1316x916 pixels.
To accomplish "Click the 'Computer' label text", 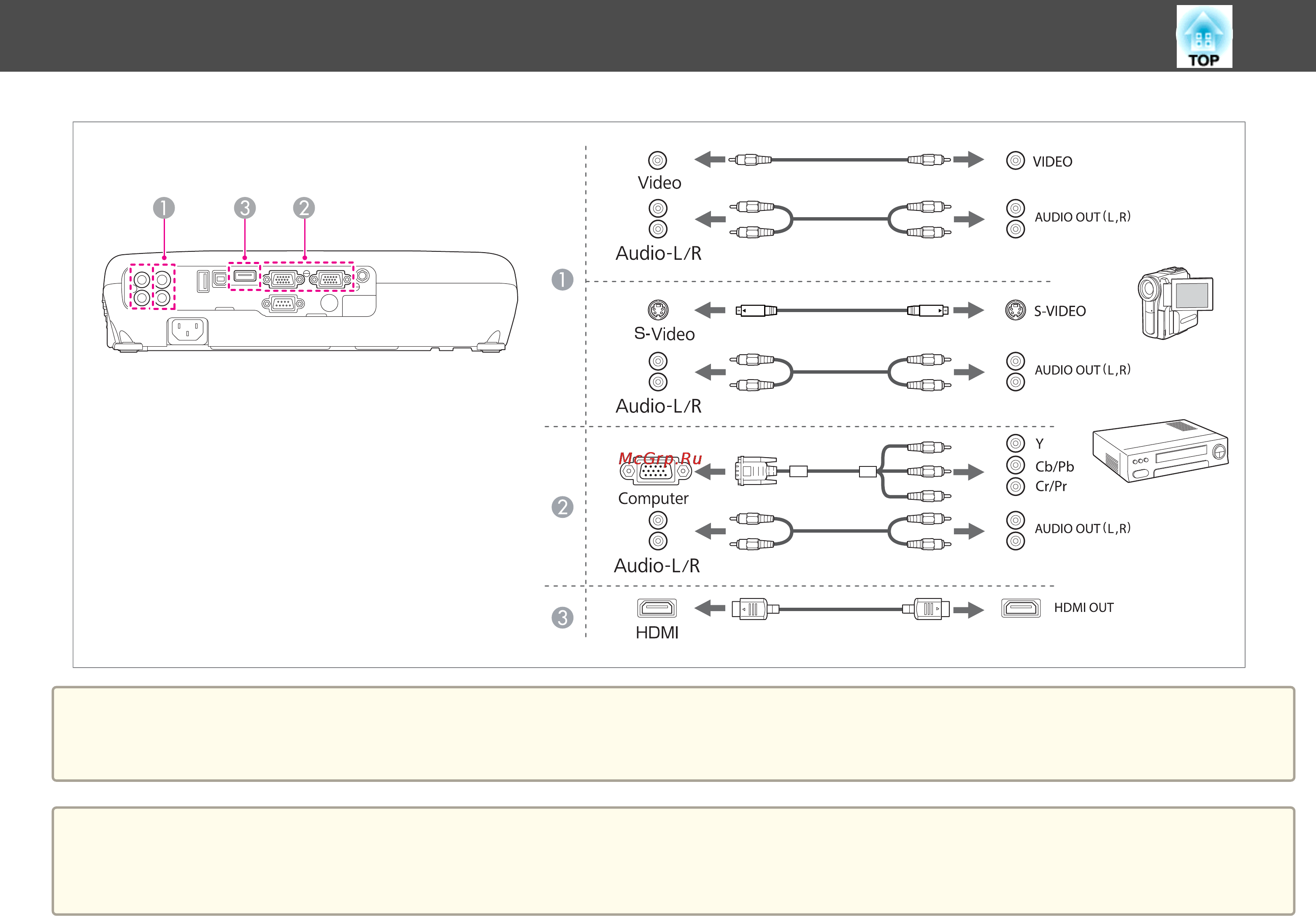I will [653, 498].
